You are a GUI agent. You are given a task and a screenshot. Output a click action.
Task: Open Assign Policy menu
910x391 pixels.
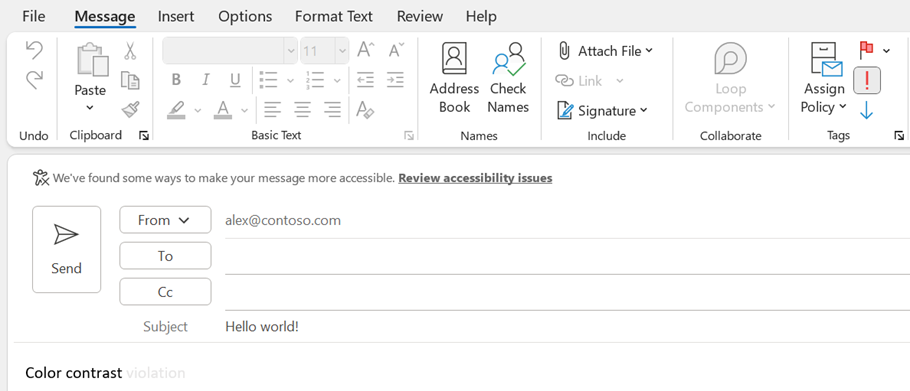click(824, 78)
